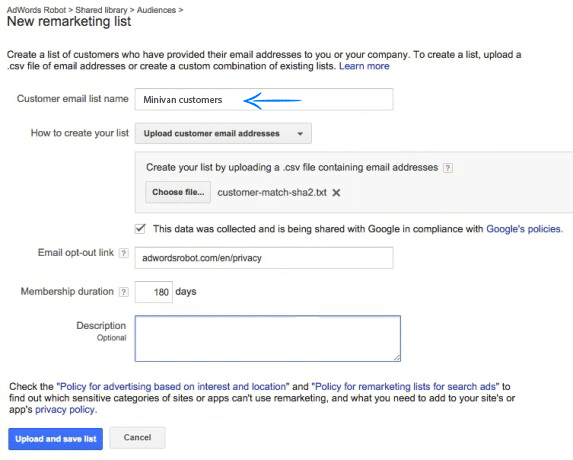Viewport: 573px width, 460px height.
Task: Open the privacy policy link
Action: coord(66,410)
